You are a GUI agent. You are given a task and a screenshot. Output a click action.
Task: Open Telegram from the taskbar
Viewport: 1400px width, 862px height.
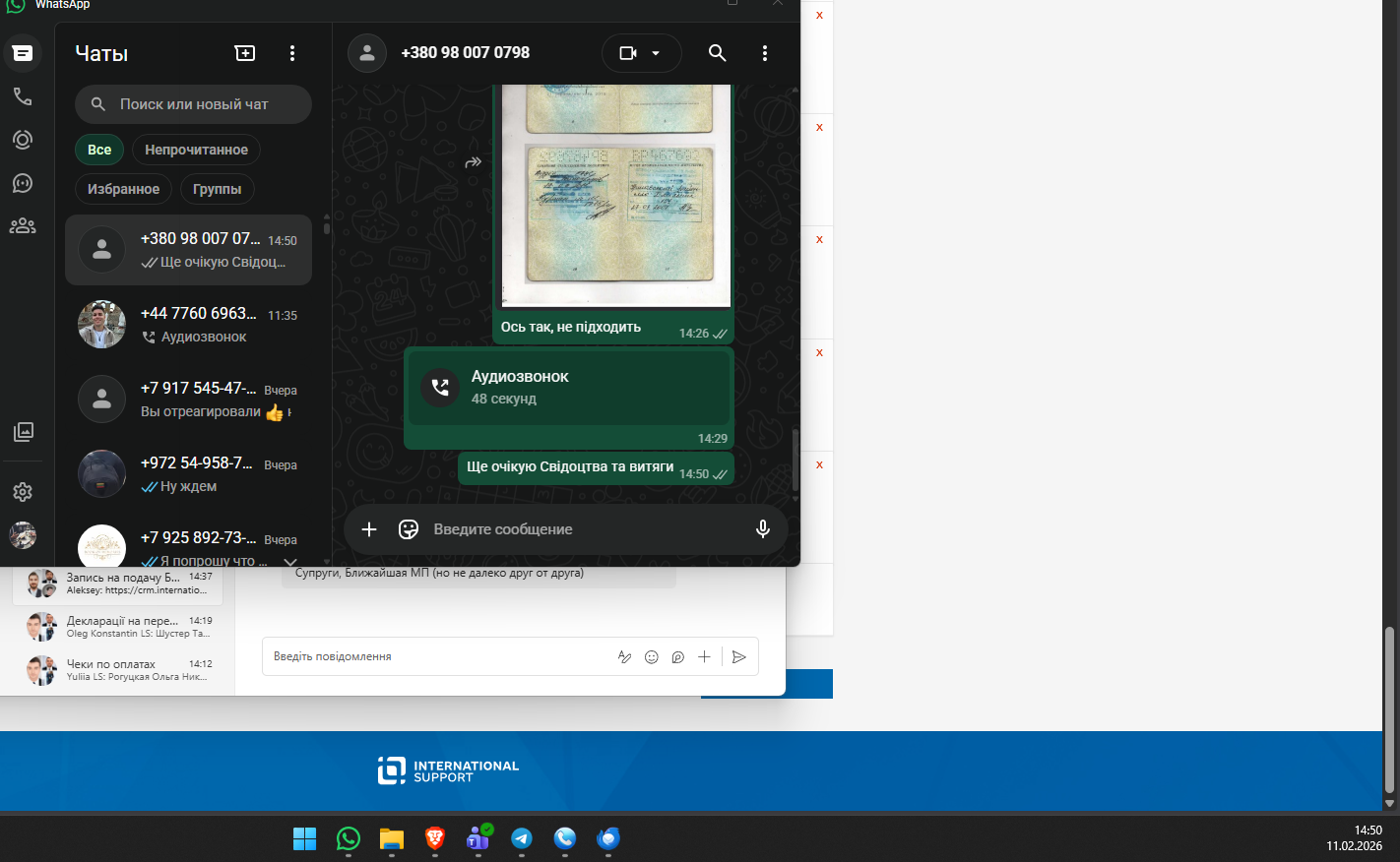click(522, 838)
